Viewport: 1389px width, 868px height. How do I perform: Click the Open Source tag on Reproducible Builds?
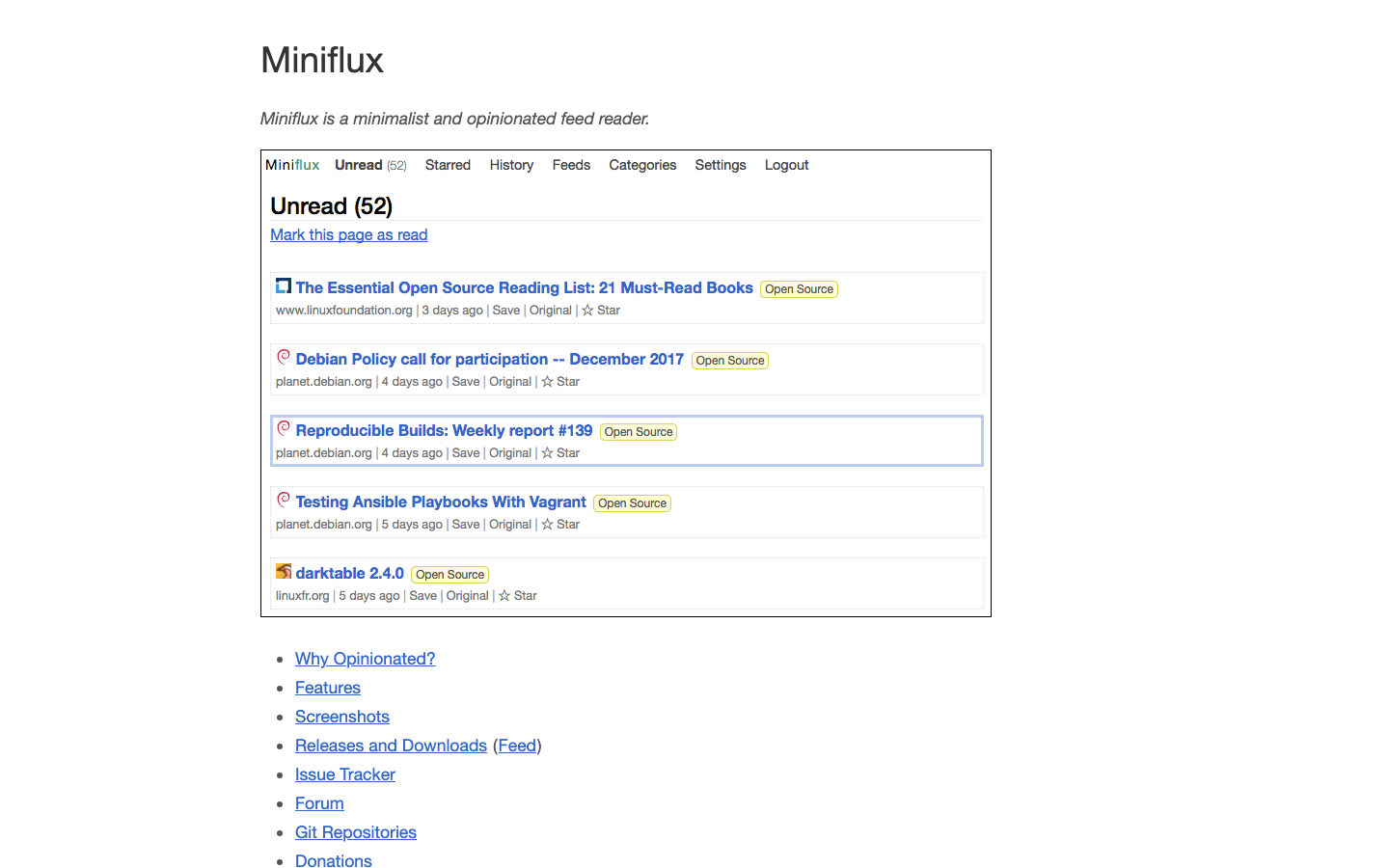tap(638, 431)
